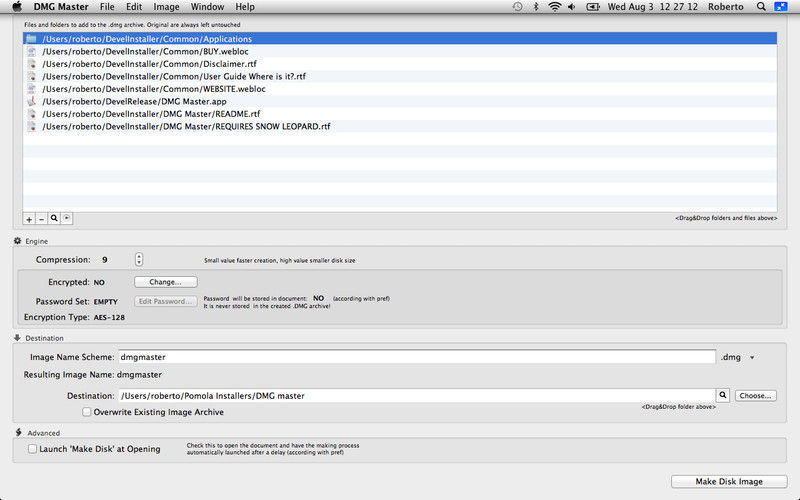
Task: Click the README.rtf file icon
Action: pyautogui.click(x=32, y=114)
